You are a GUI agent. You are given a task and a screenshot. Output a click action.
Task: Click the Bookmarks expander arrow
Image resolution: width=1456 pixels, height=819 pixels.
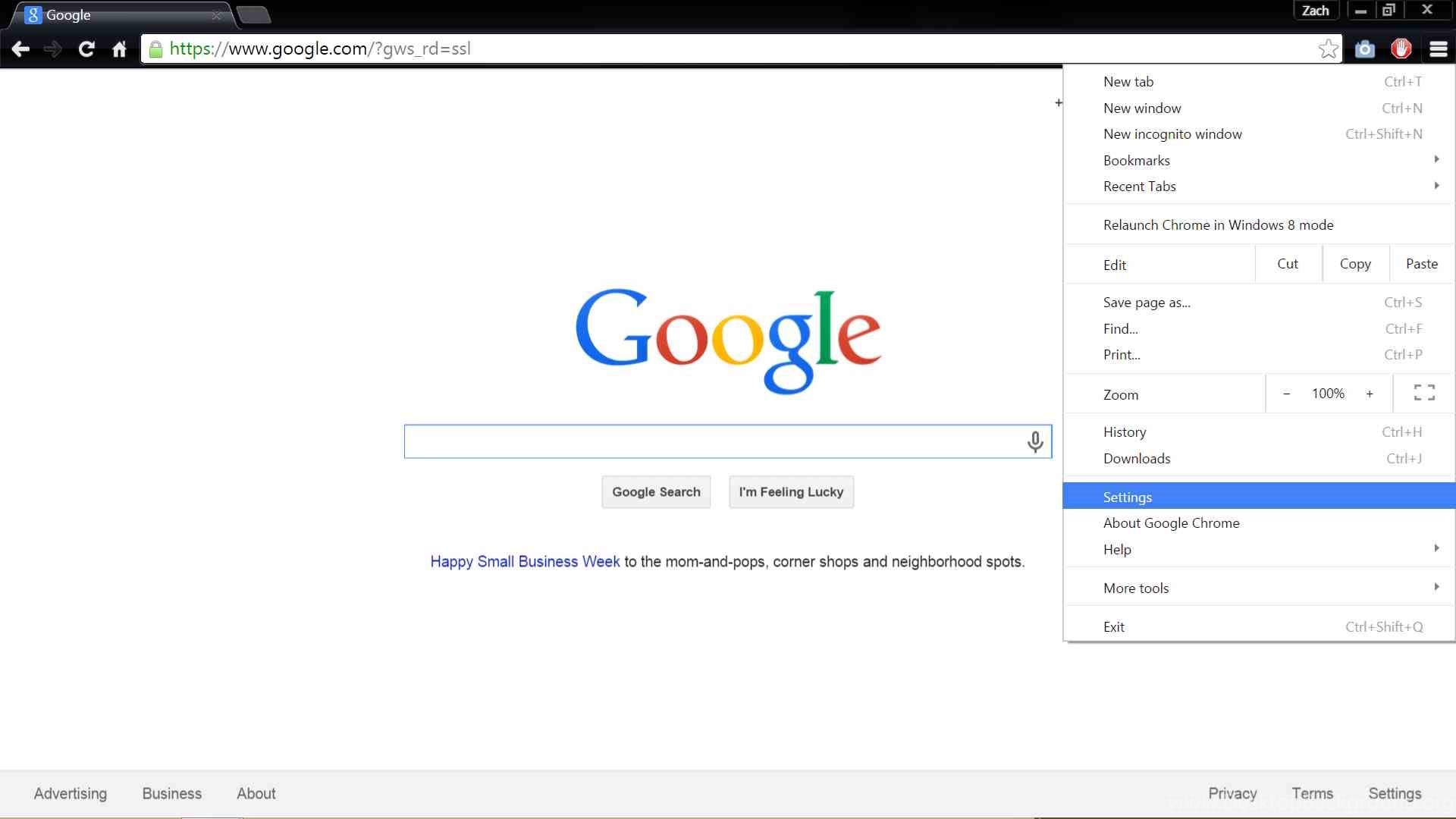point(1437,159)
